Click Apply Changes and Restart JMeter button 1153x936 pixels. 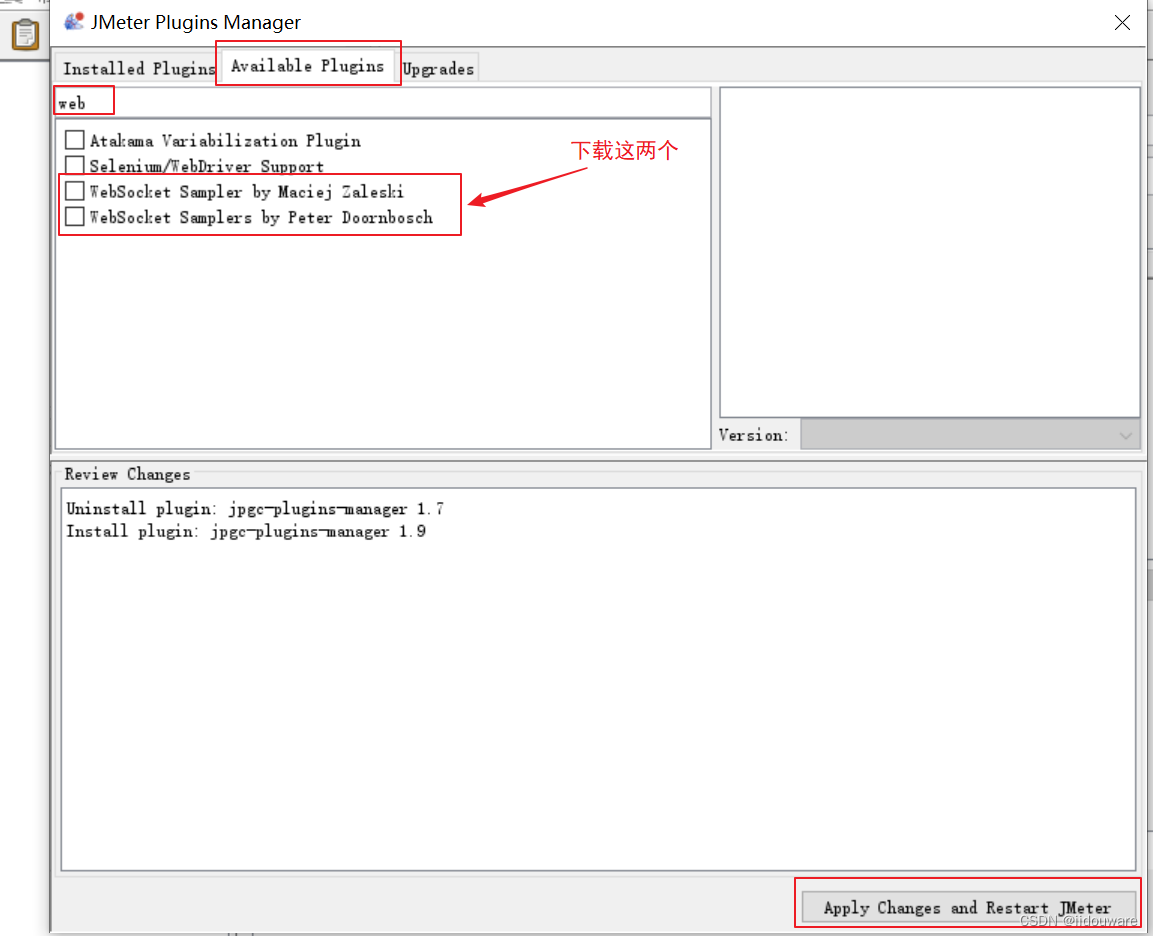tap(968, 907)
